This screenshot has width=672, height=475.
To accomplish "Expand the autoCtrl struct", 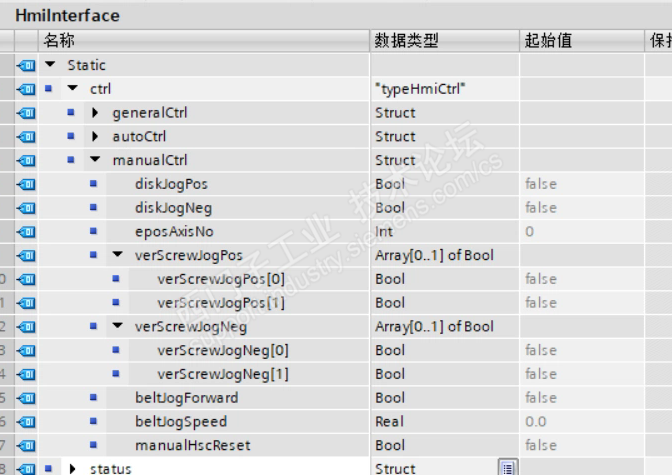I will (95, 137).
